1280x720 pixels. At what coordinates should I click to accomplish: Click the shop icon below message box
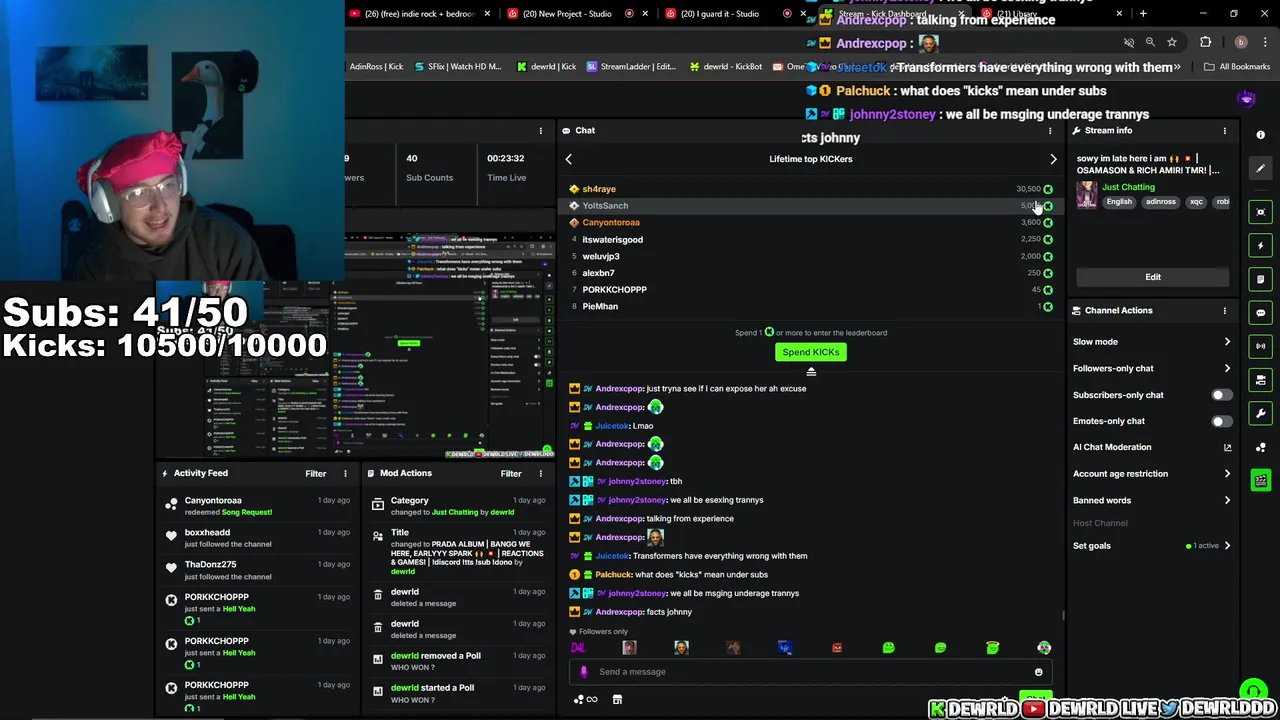point(617,700)
